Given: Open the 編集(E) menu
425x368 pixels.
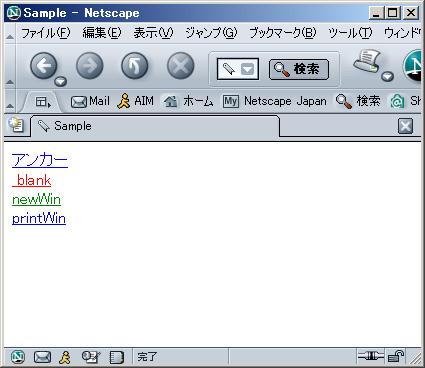Looking at the screenshot, I should pyautogui.click(x=102, y=33).
